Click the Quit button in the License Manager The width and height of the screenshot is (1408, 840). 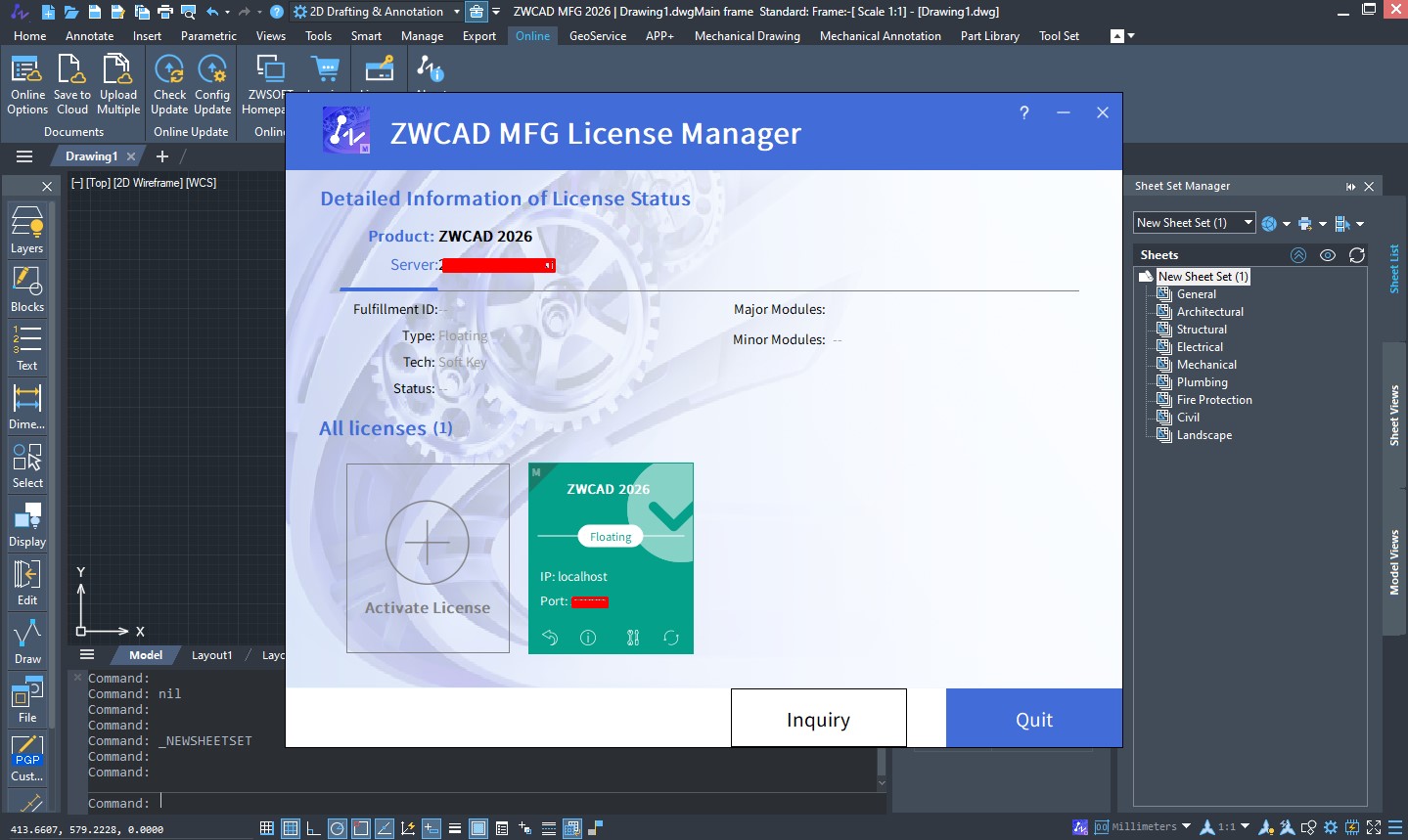tap(1033, 718)
